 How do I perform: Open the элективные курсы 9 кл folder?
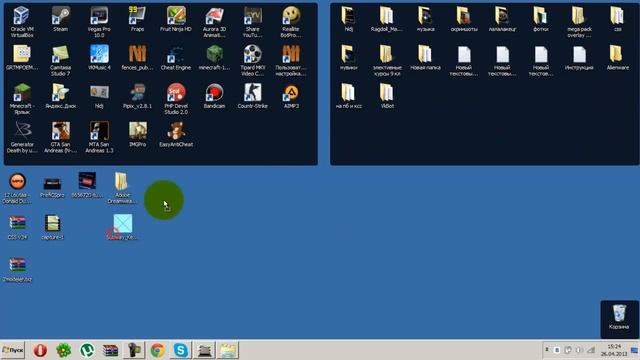pos(386,55)
